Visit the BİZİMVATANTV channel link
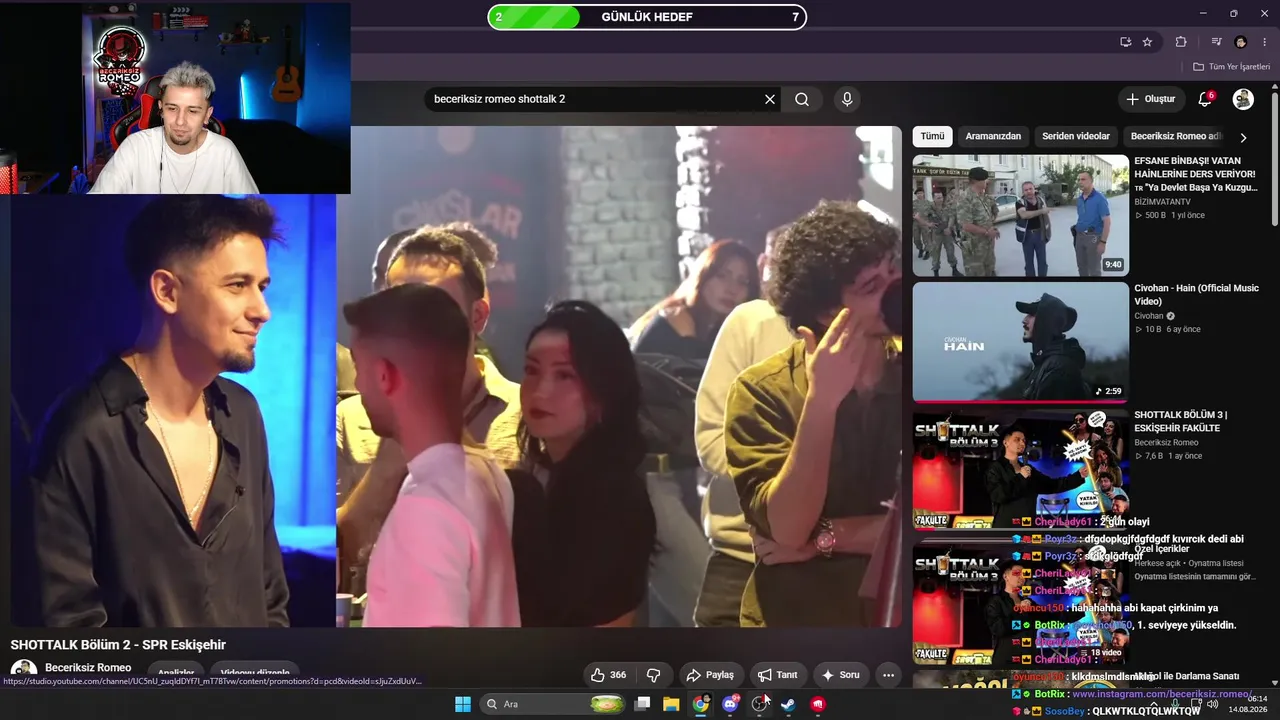 tap(1162, 201)
